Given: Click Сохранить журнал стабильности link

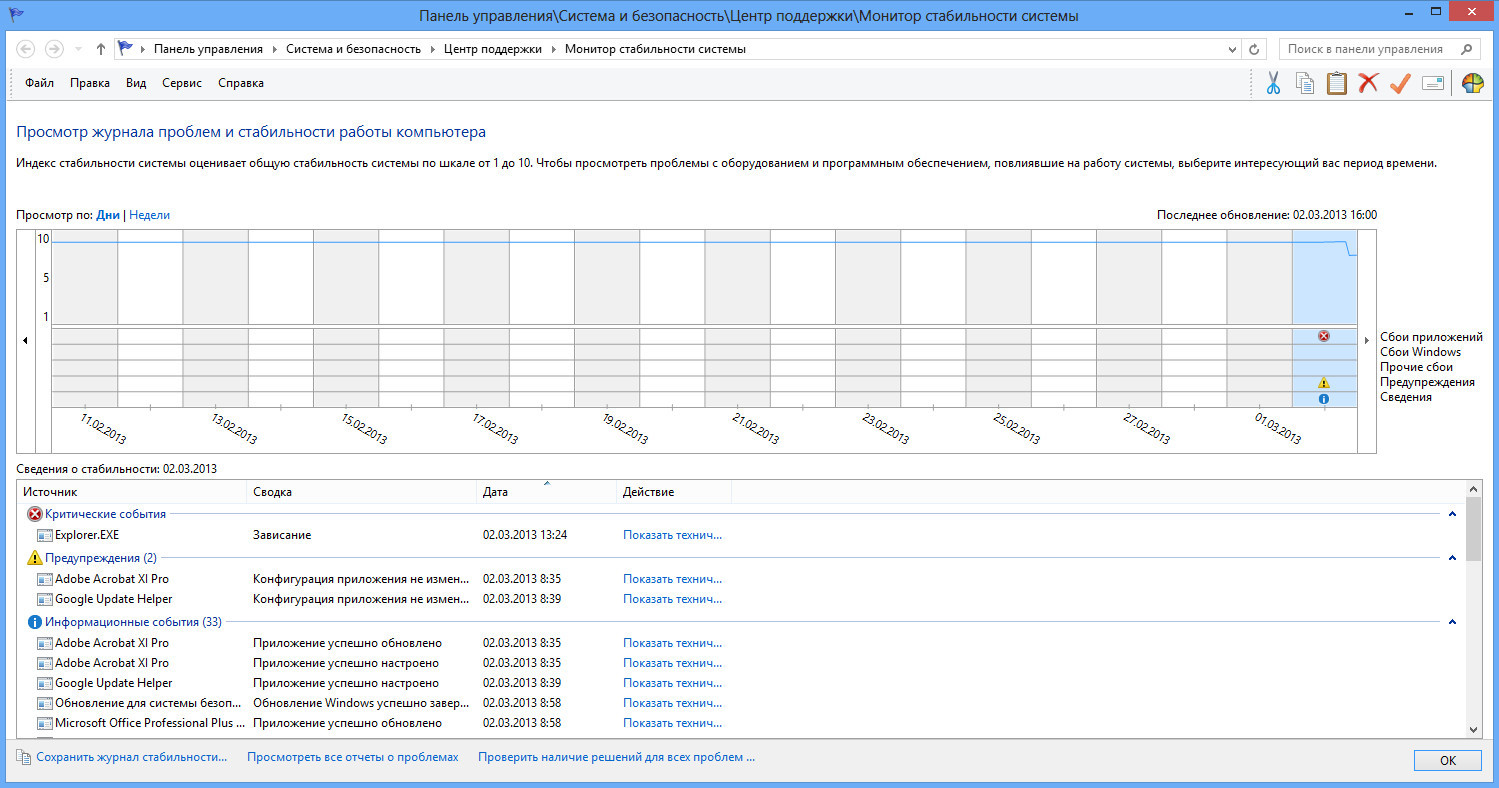Looking at the screenshot, I should click(x=131, y=757).
